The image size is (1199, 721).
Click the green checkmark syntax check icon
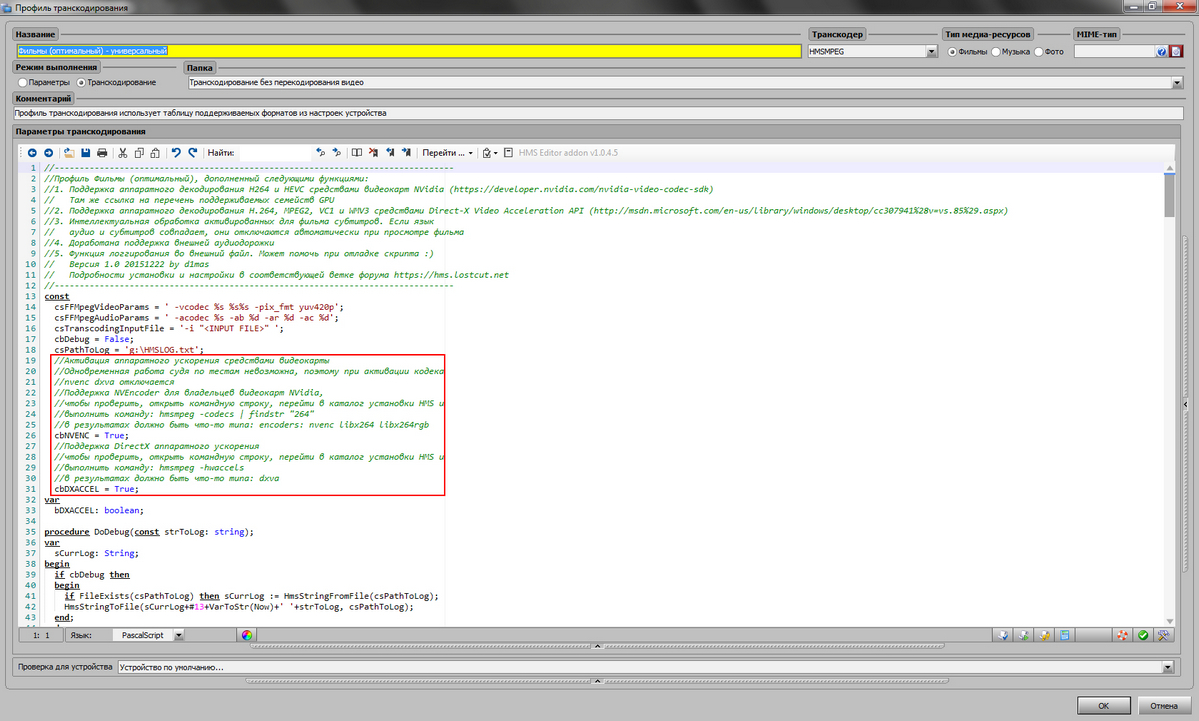click(x=1142, y=634)
